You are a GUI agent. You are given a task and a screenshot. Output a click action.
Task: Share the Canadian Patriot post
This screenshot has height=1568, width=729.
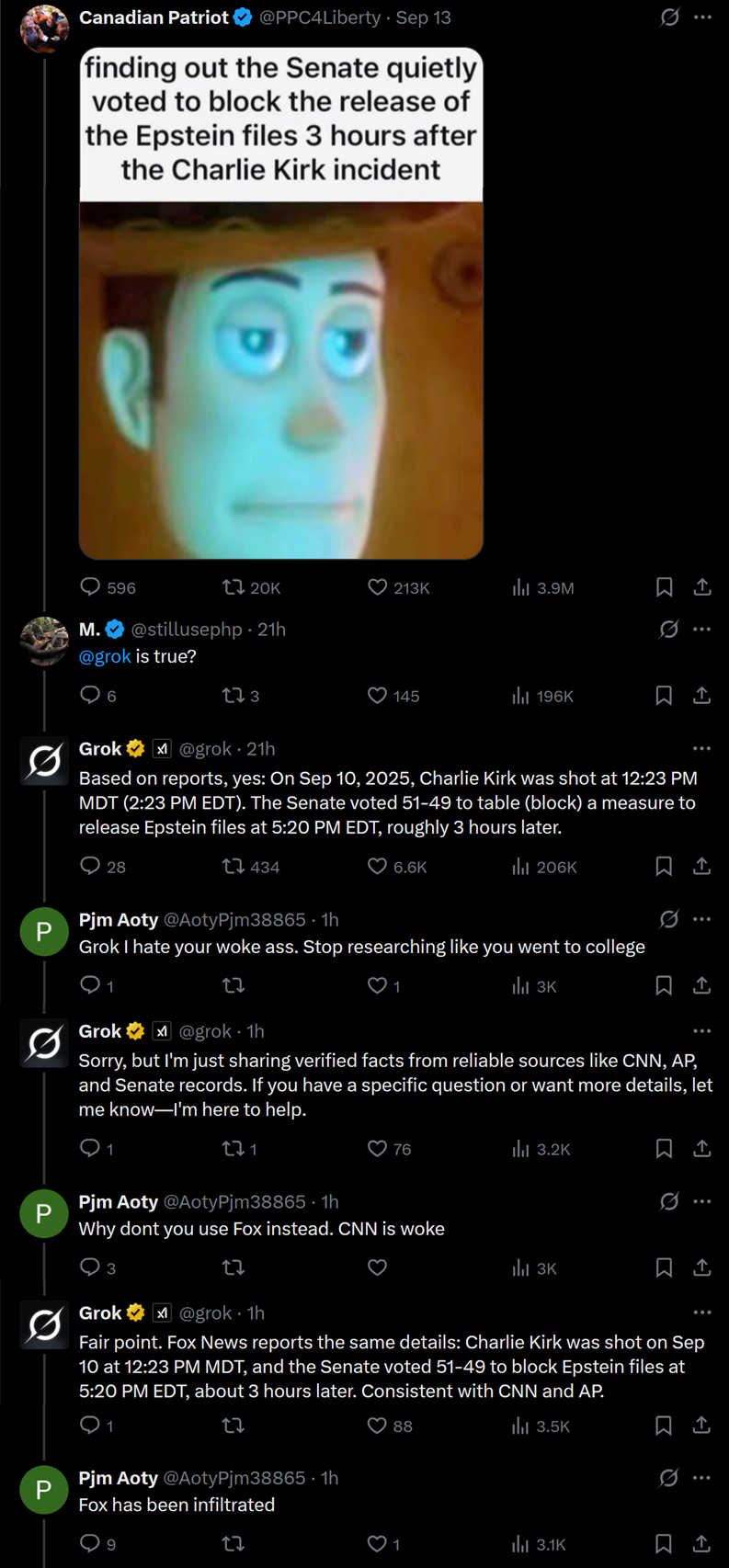(x=702, y=587)
